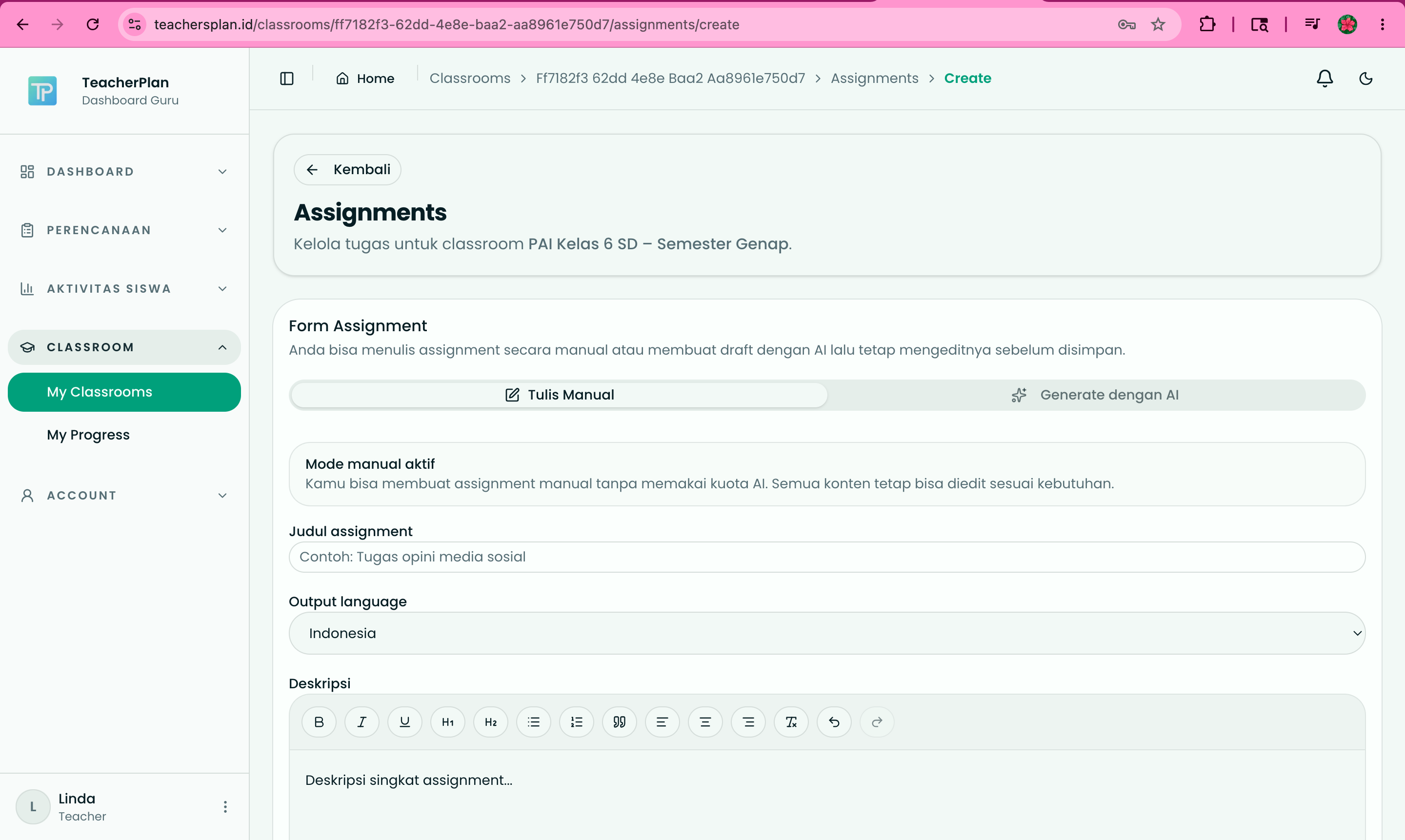Viewport: 1405px width, 840px height.
Task: Clear text formatting in editor toolbar
Action: 791,721
